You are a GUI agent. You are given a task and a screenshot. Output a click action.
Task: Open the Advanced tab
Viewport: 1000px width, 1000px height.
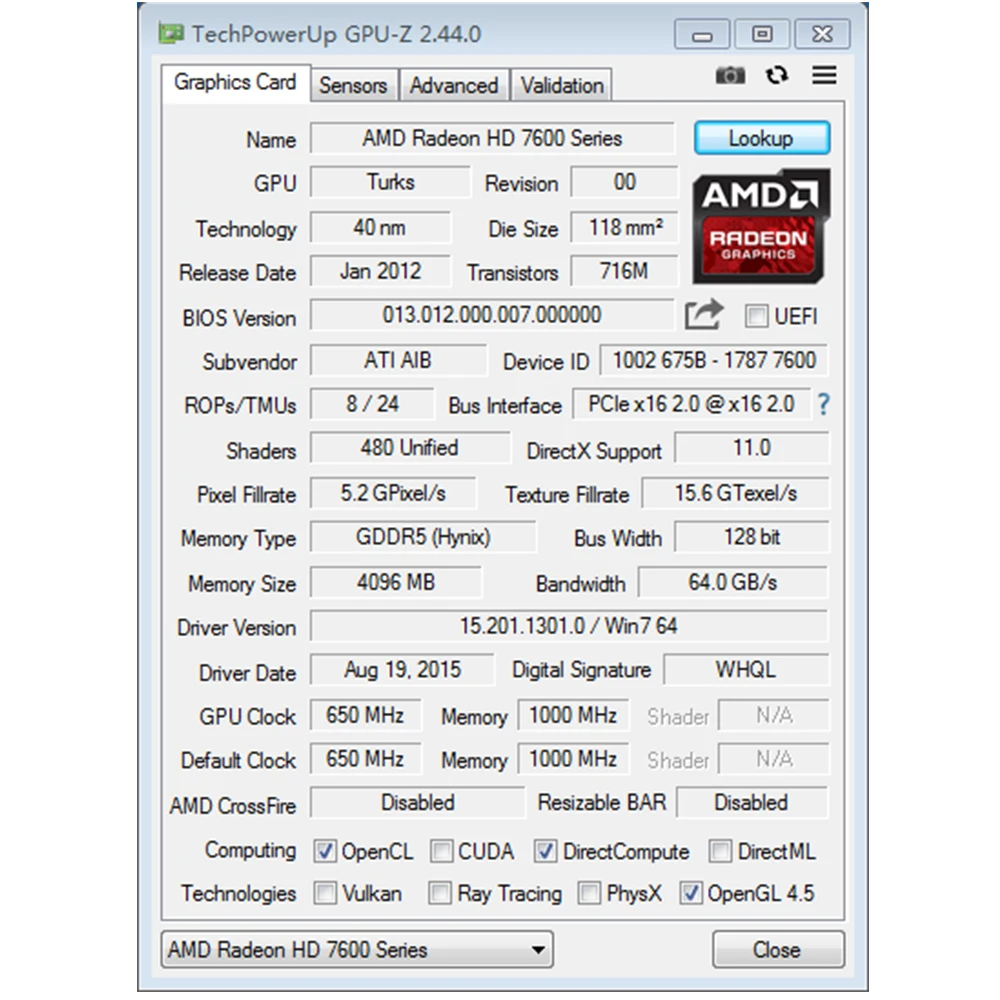pos(453,85)
